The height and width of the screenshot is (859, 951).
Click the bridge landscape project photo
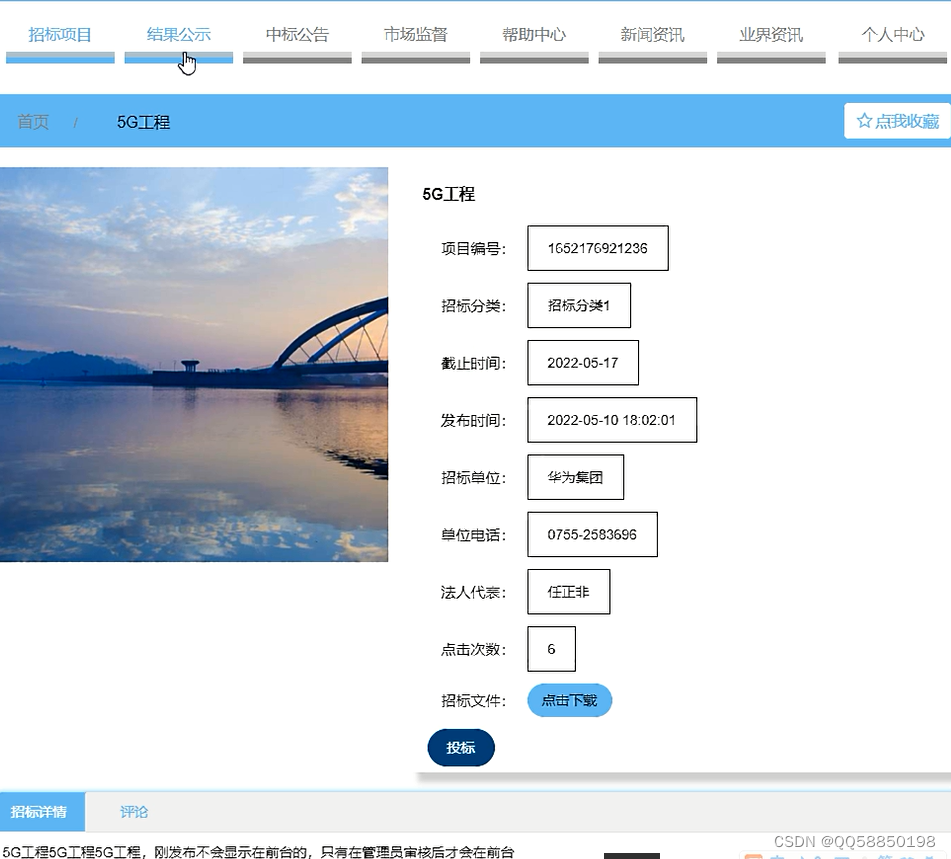[x=194, y=365]
